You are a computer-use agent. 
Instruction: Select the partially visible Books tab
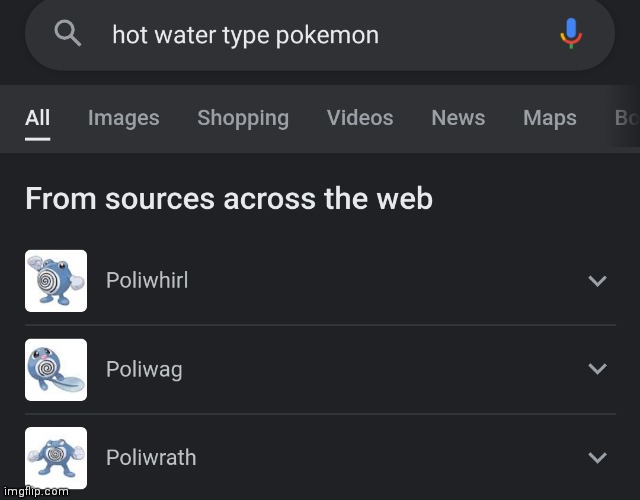coord(626,118)
